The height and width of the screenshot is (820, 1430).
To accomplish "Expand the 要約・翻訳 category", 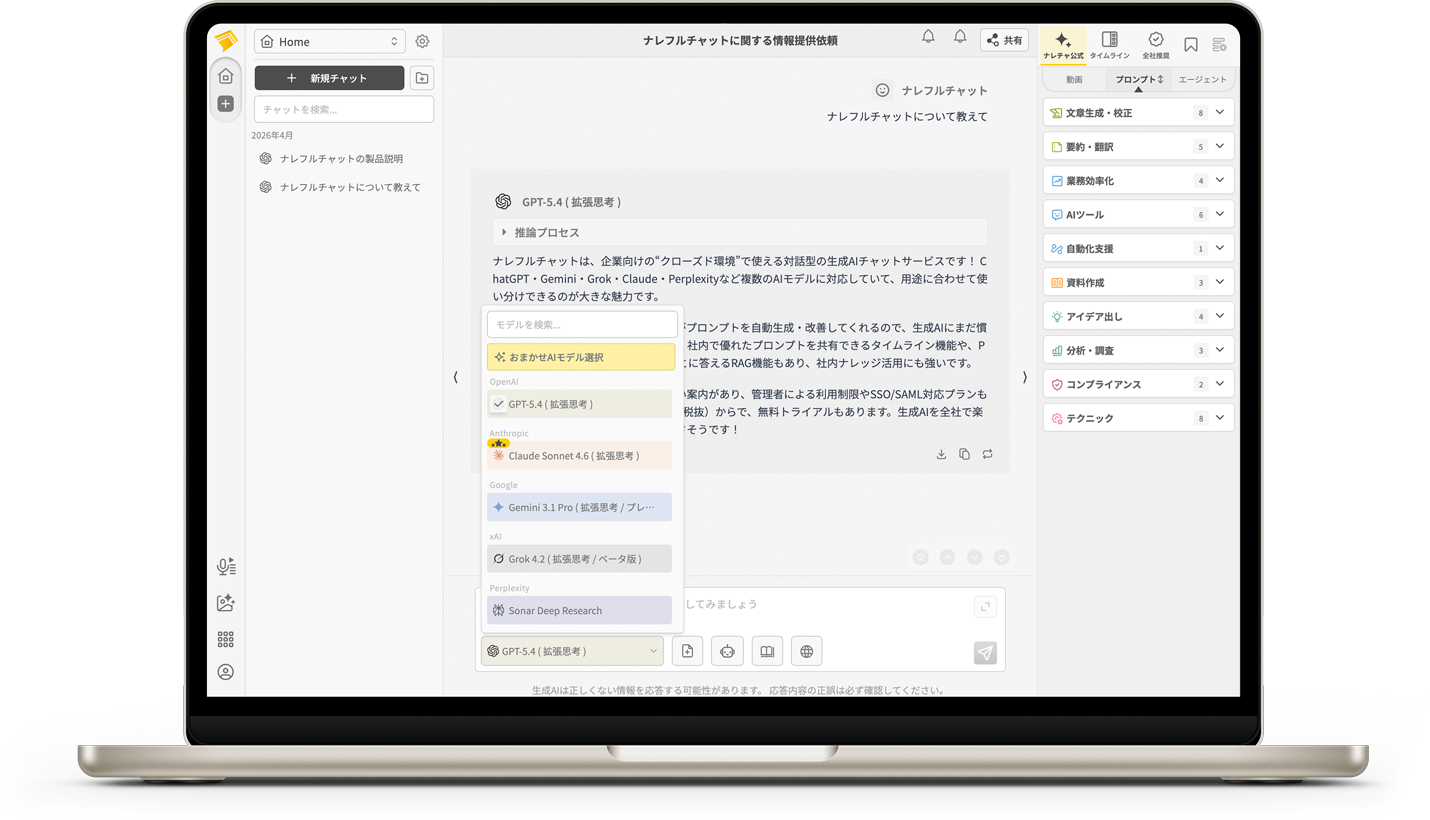I will (x=1138, y=146).
